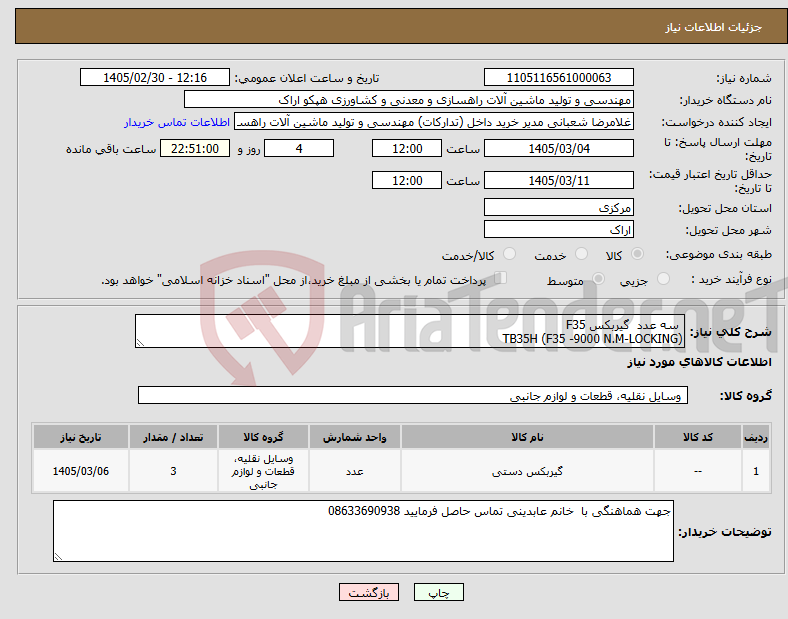Click the quantity cell showing 3
Screen dimensions: 788x619
tap(173, 471)
